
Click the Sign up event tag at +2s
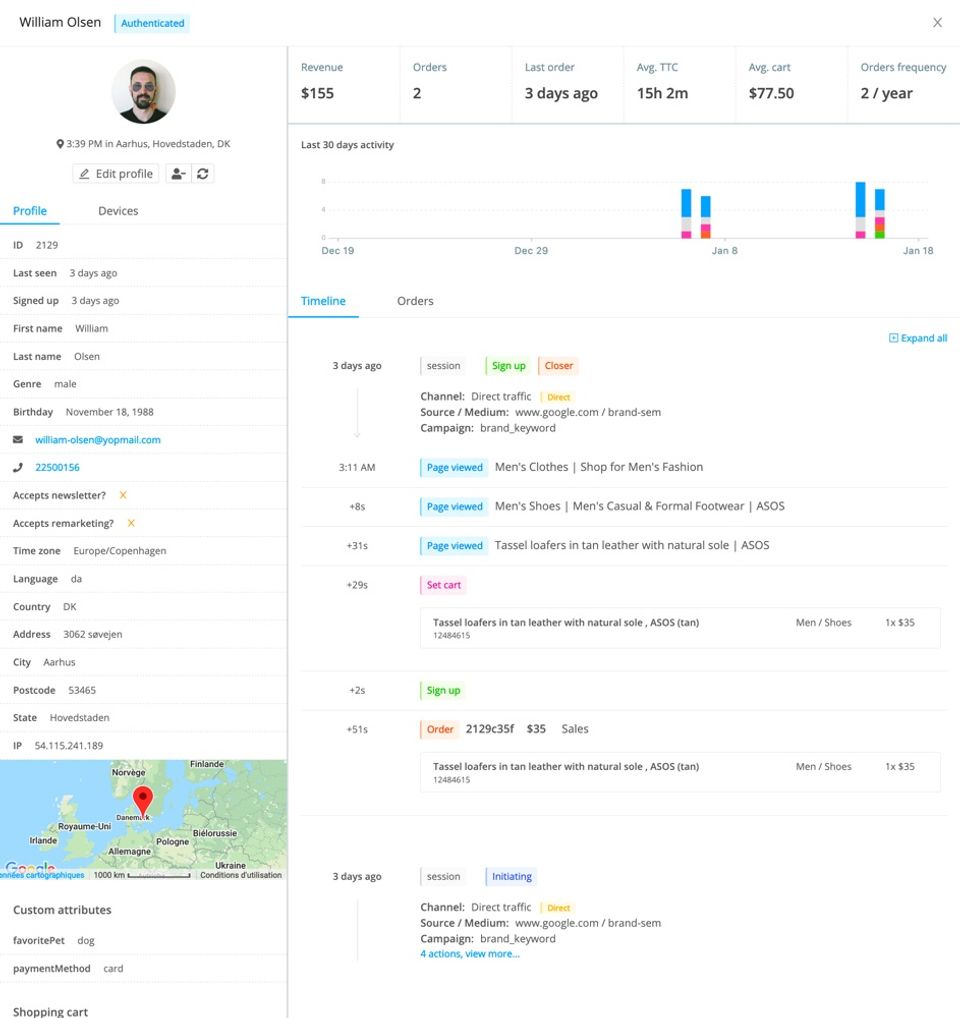tap(443, 690)
